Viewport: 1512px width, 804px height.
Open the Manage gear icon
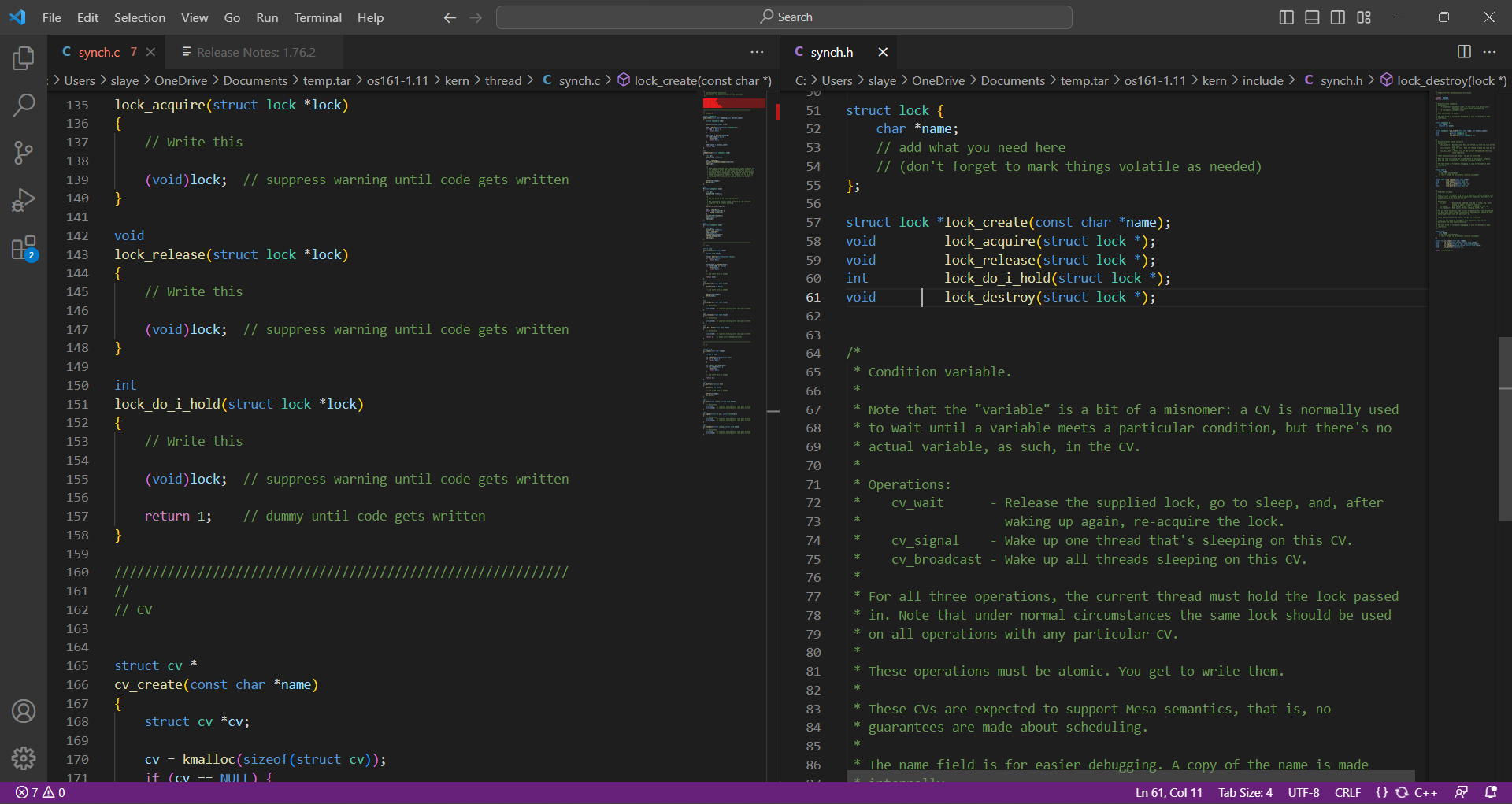[24, 758]
